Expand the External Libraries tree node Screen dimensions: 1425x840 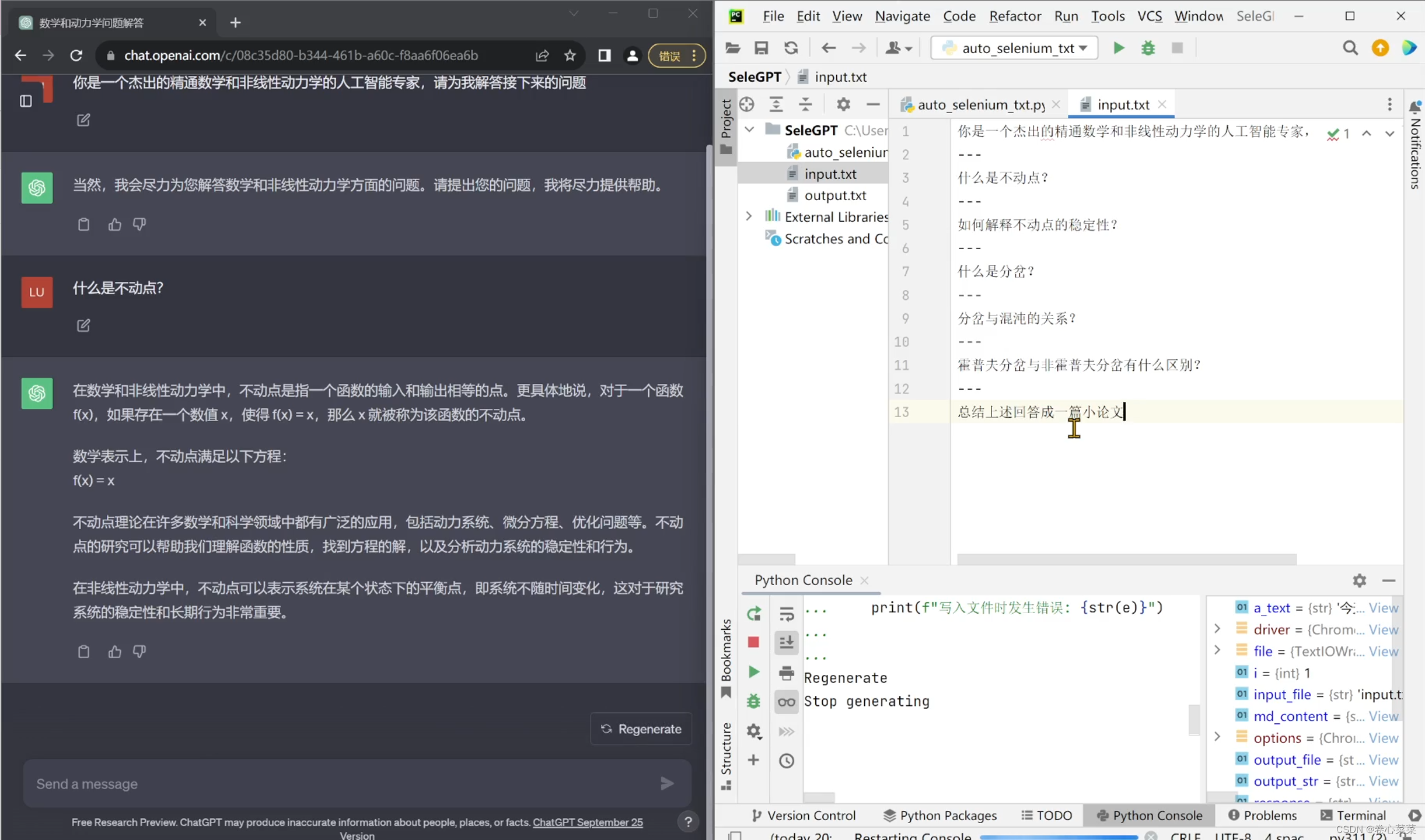click(x=749, y=216)
